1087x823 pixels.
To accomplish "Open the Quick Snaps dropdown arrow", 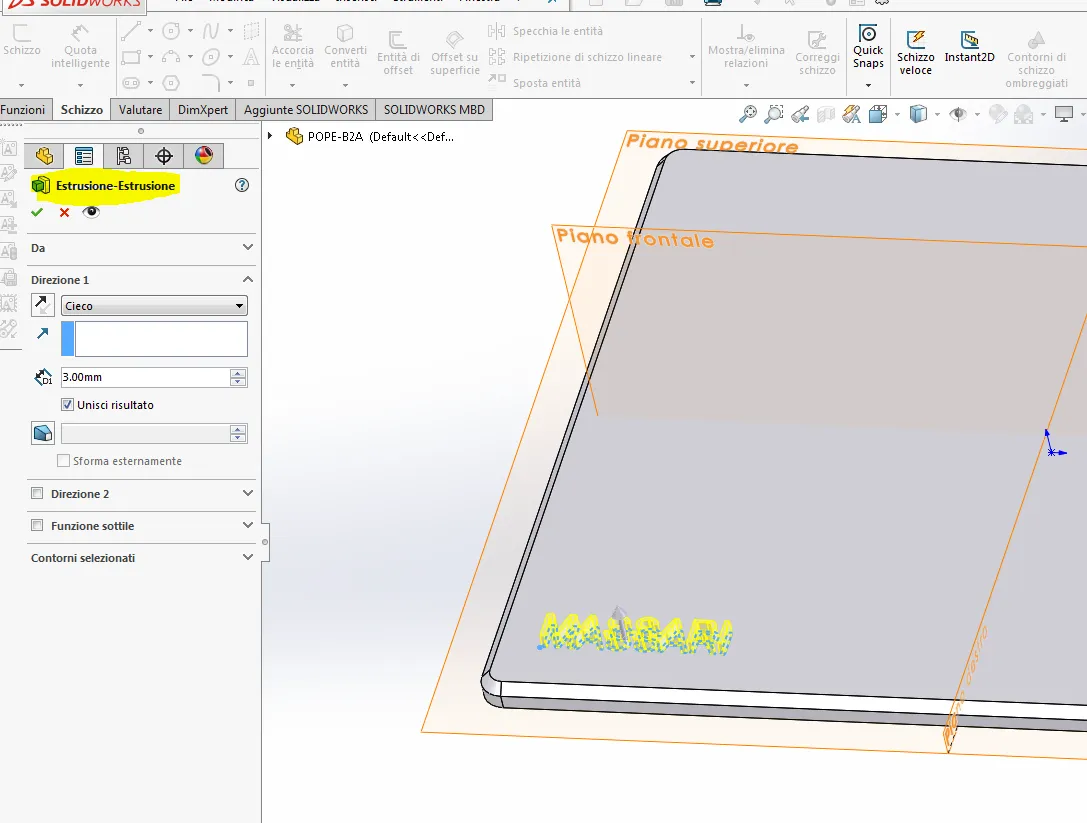I will [x=868, y=85].
